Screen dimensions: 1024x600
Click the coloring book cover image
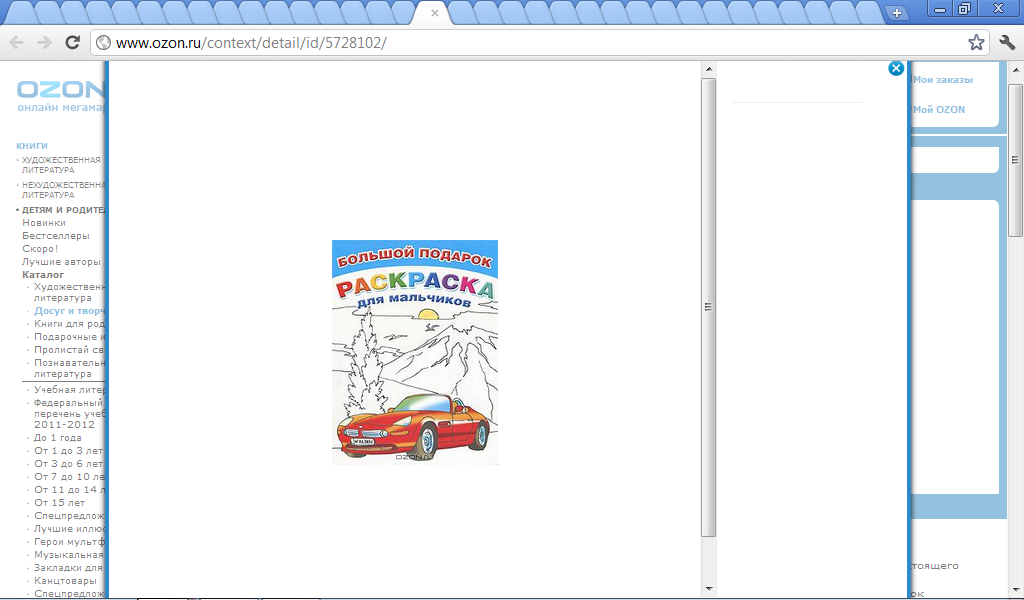coord(415,353)
